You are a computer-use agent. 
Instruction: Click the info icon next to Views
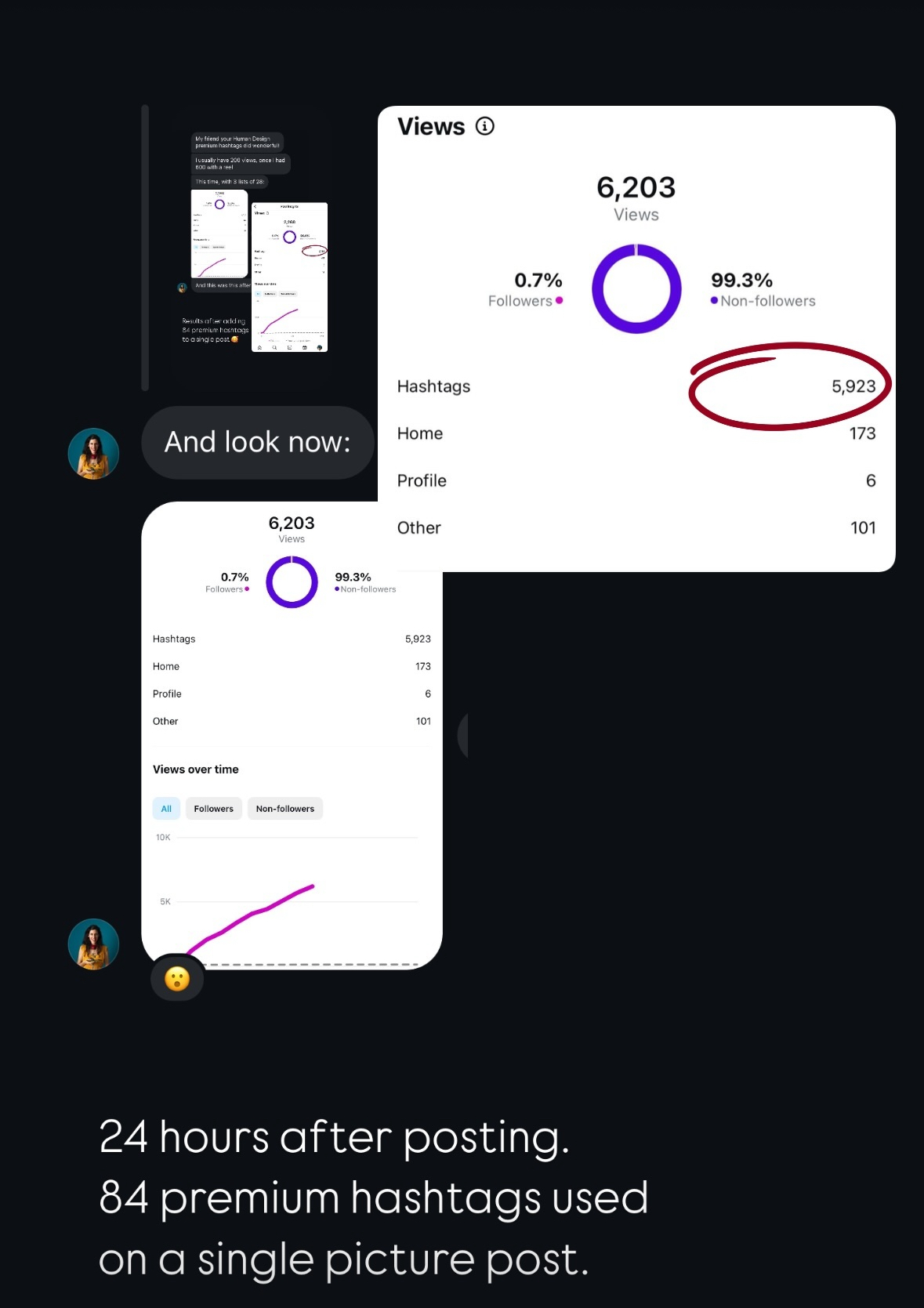485,126
